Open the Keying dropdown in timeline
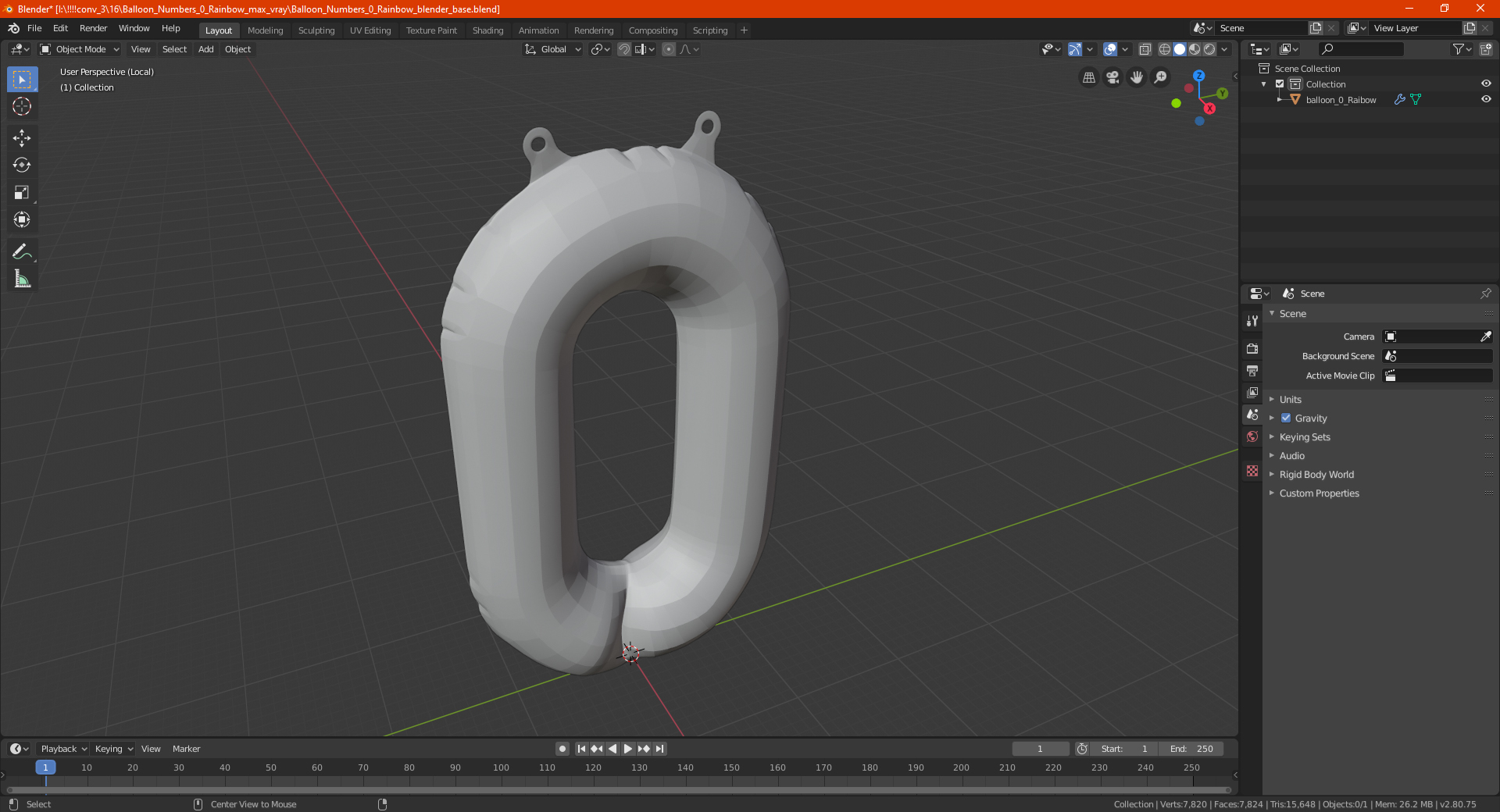1500x812 pixels. coord(113,749)
